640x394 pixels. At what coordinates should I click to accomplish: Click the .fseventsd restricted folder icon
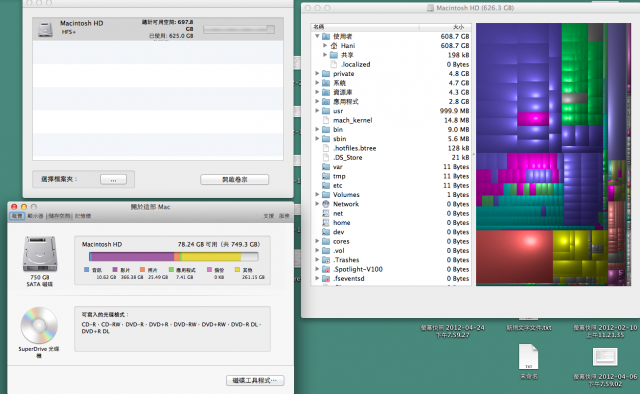[x=326, y=278]
